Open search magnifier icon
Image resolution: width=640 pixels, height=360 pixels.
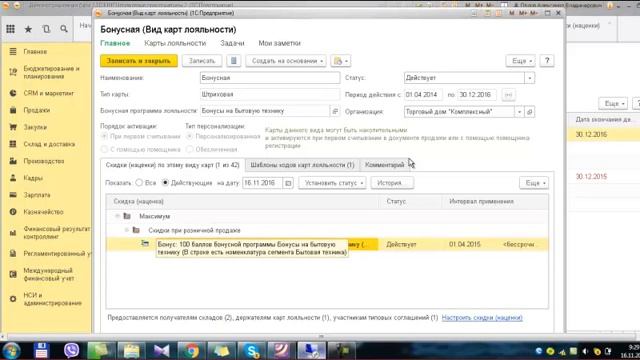point(64,29)
